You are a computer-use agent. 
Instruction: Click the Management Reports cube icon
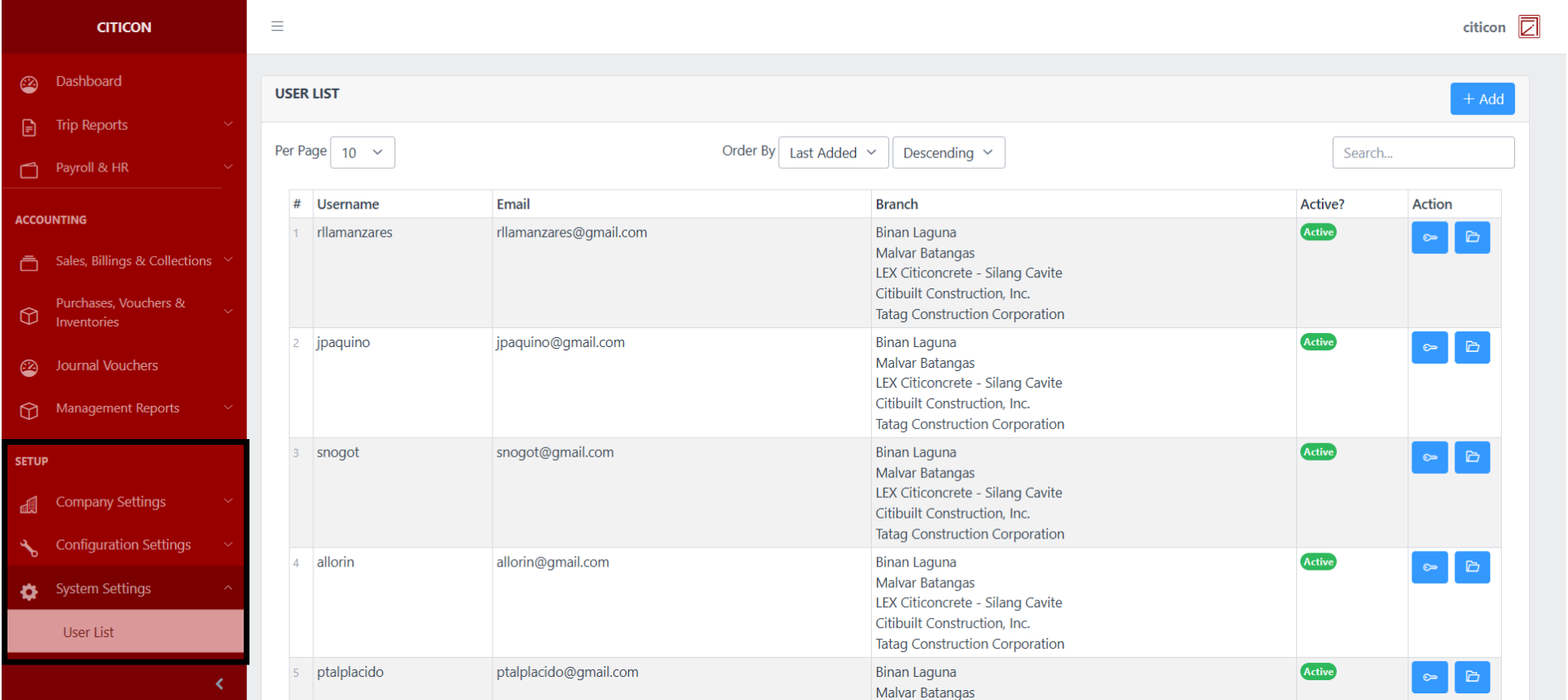(29, 411)
